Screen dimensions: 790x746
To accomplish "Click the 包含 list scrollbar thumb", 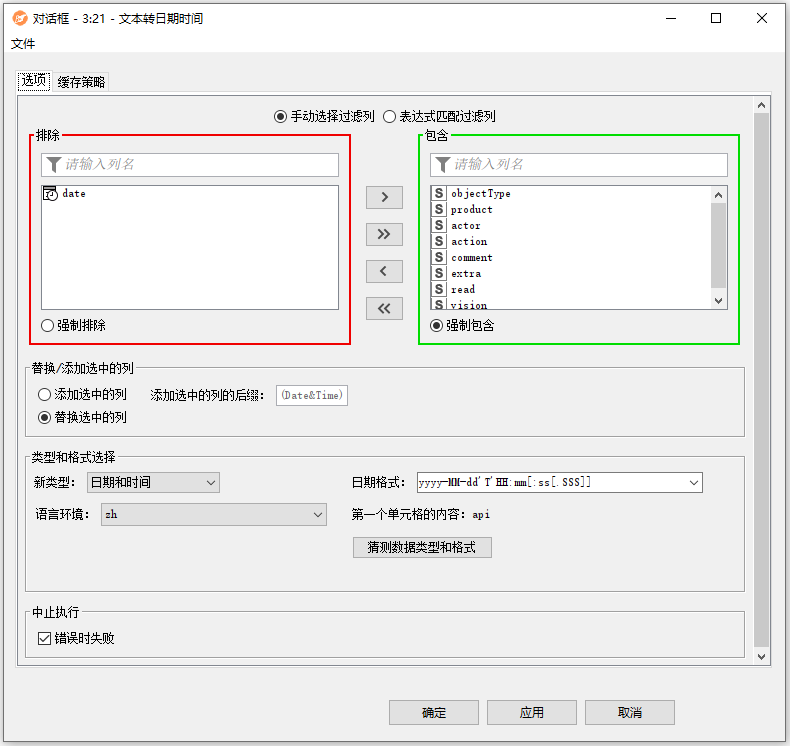I will (x=718, y=245).
